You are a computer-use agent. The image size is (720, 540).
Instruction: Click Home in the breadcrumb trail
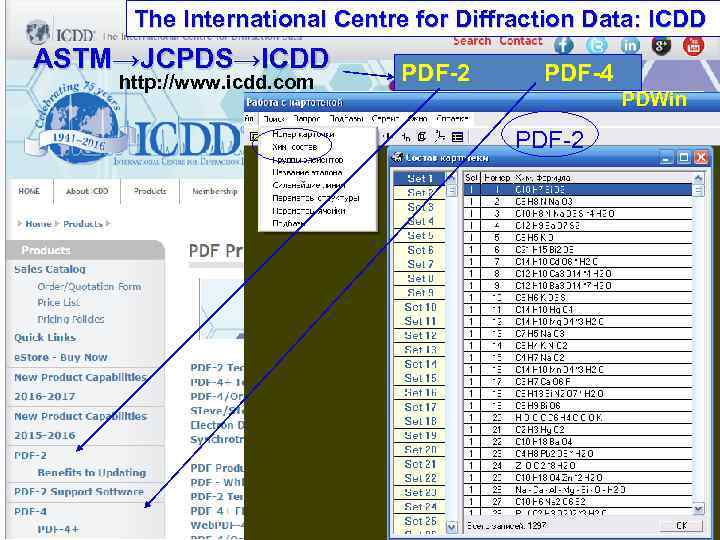[38, 224]
